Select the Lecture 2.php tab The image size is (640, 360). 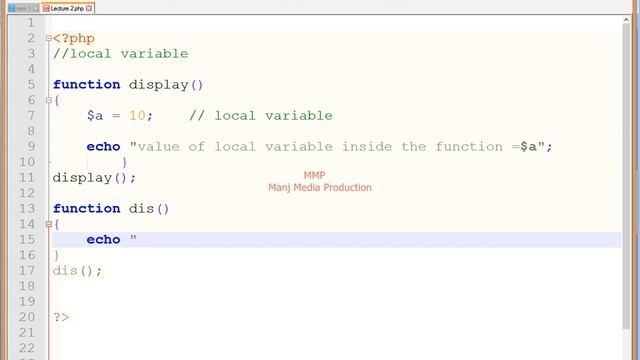(x=67, y=8)
